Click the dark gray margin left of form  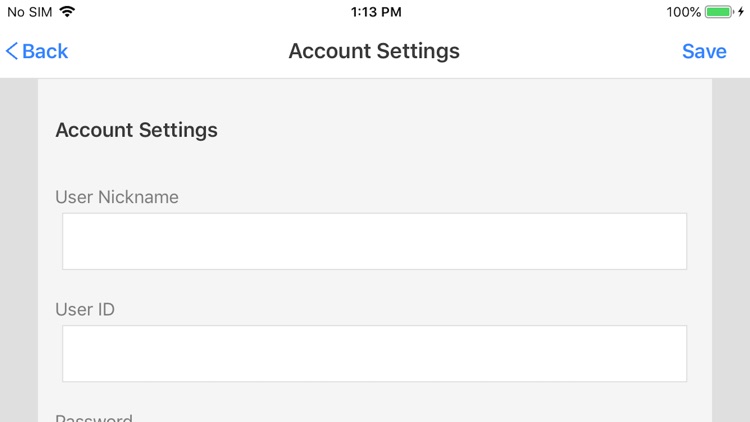pos(18,250)
